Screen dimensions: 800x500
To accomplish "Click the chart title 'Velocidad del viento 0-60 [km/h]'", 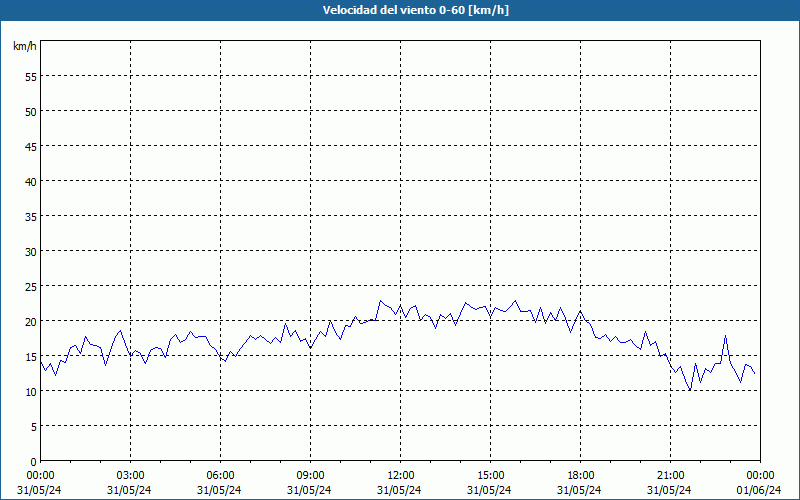I will 415,10.
